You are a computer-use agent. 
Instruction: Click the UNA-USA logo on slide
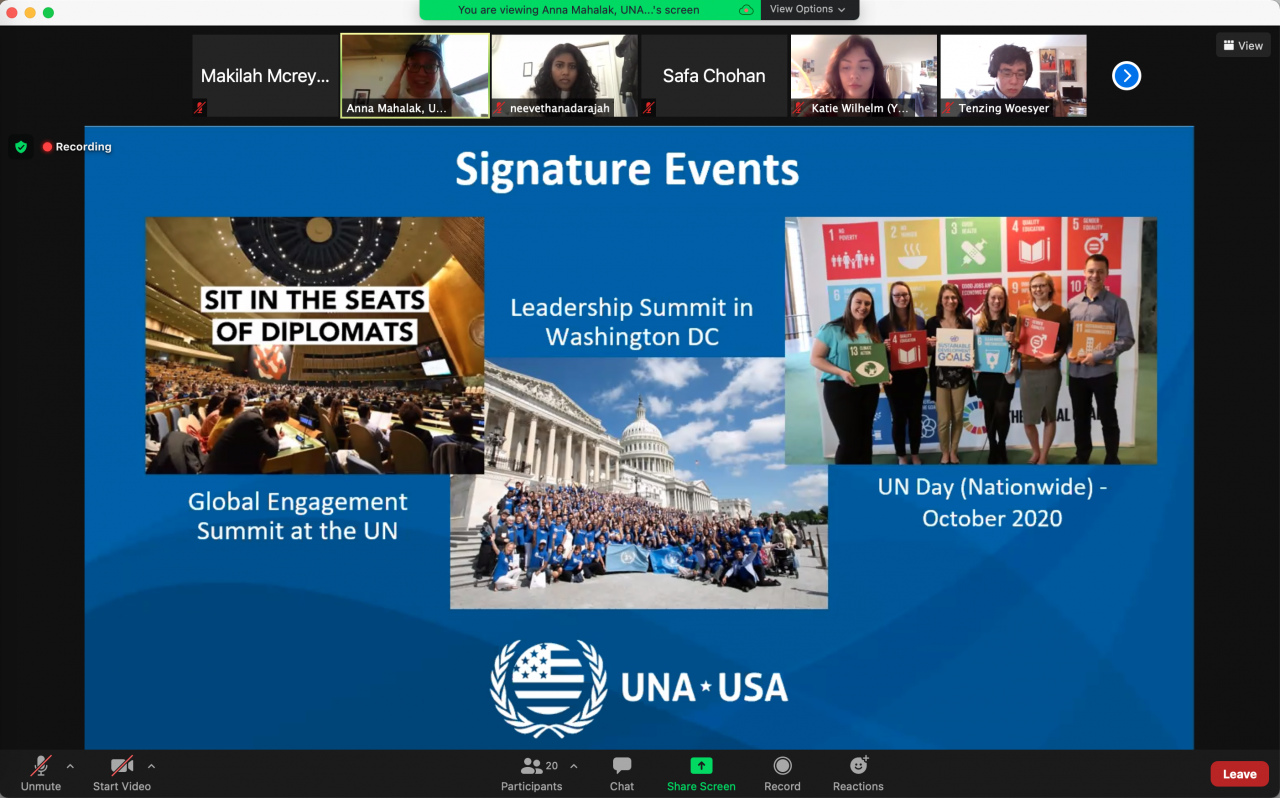point(639,689)
